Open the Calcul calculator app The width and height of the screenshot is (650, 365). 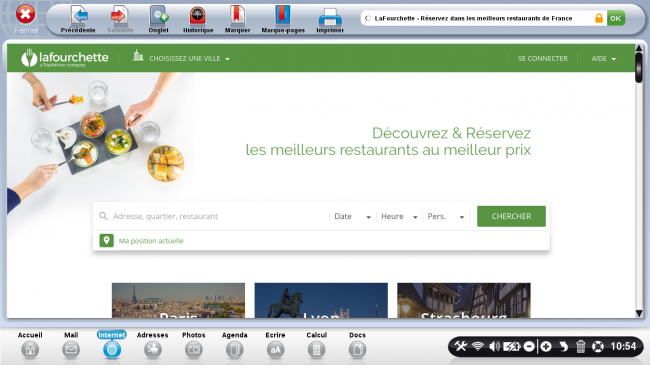point(316,345)
